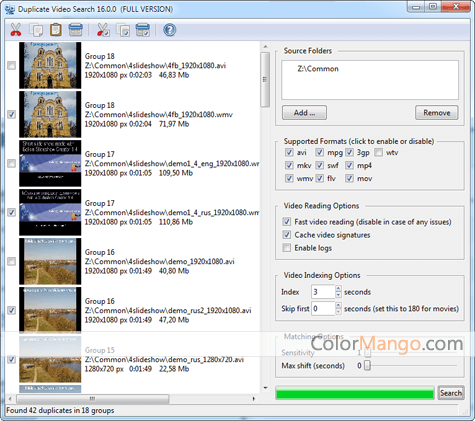The image size is (475, 421).
Task: Click the results list scroll up arrow
Action: [265, 47]
